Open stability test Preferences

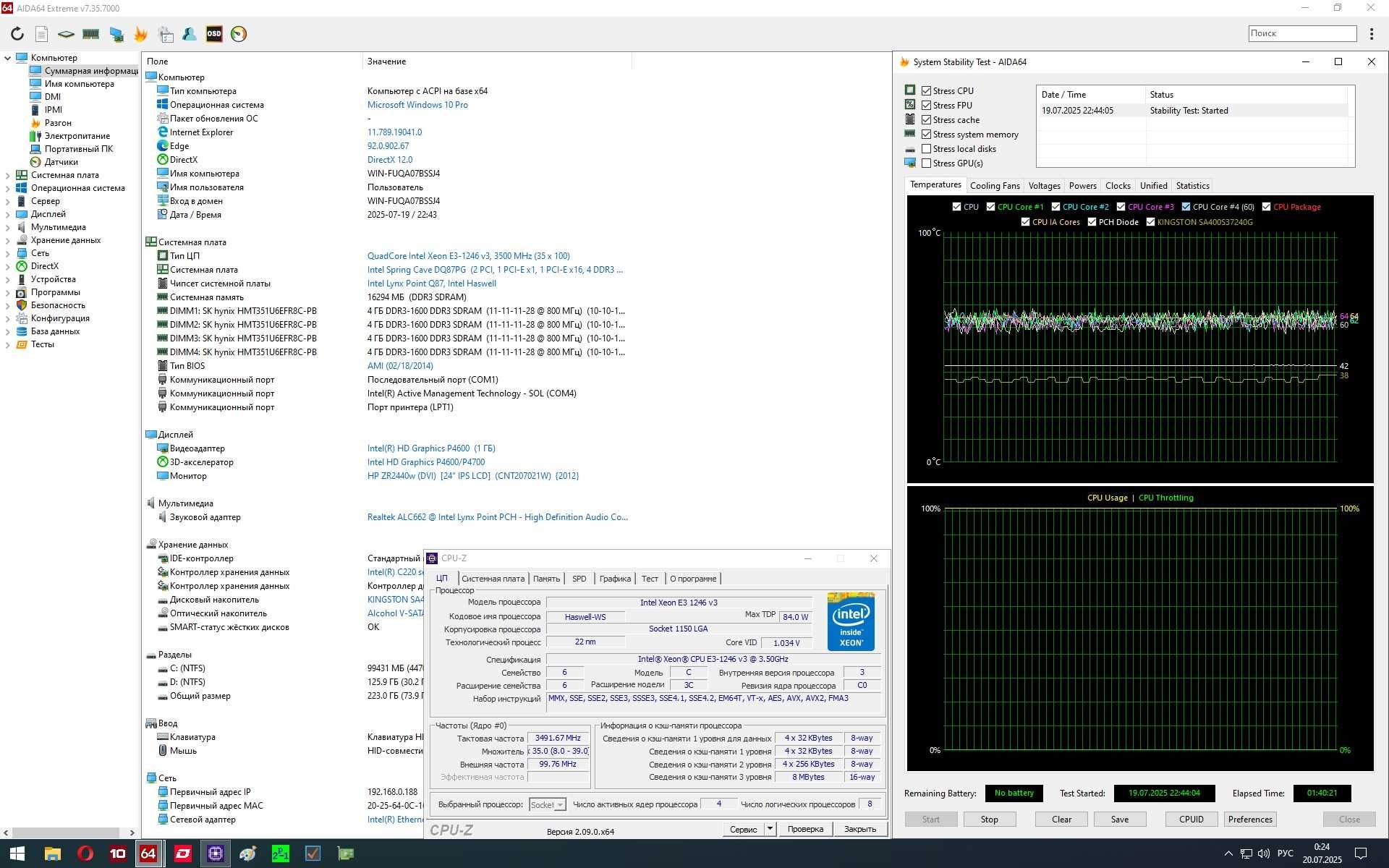pos(1249,819)
